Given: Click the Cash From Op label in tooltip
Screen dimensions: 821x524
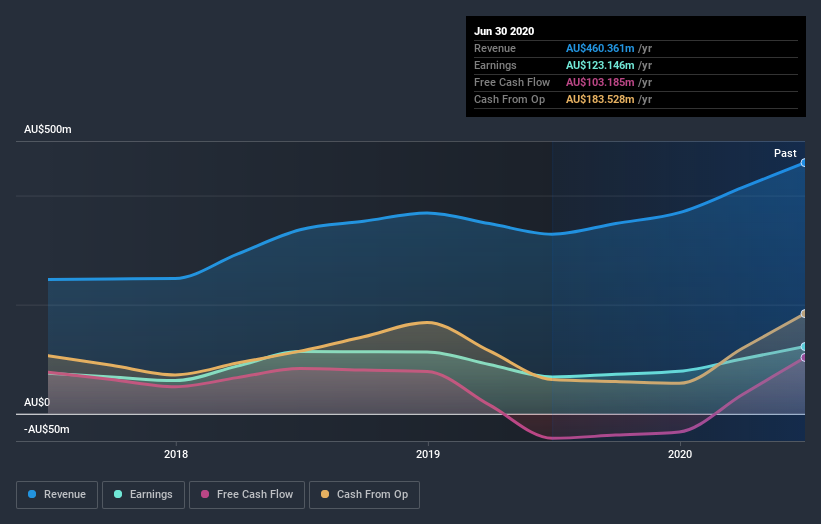Looking at the screenshot, I should (x=509, y=99).
